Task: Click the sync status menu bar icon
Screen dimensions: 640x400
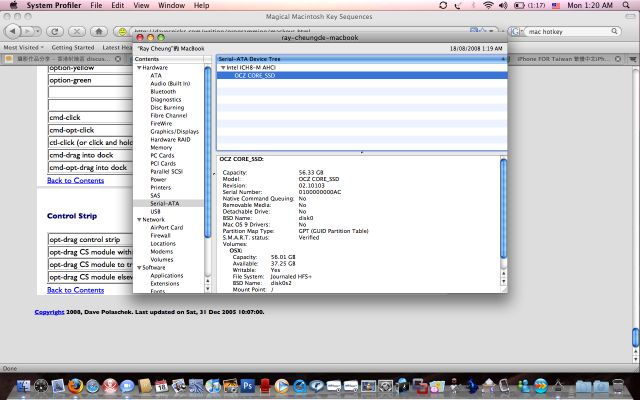Action: pos(443,5)
